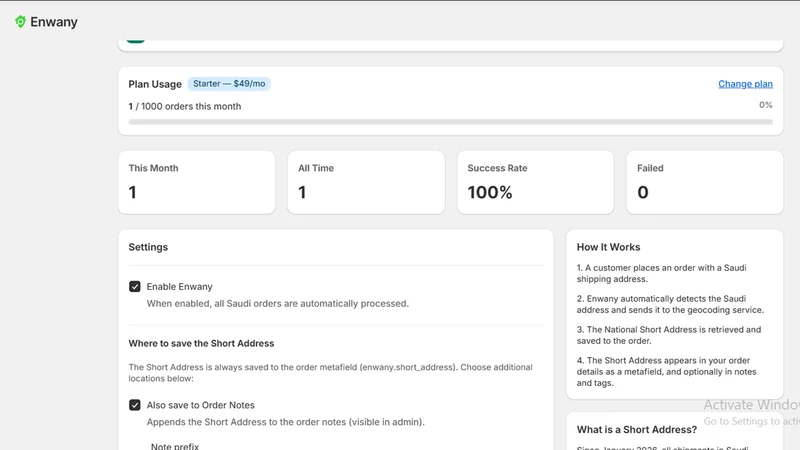
Task: Select the Success Rate stat card
Action: click(535, 182)
